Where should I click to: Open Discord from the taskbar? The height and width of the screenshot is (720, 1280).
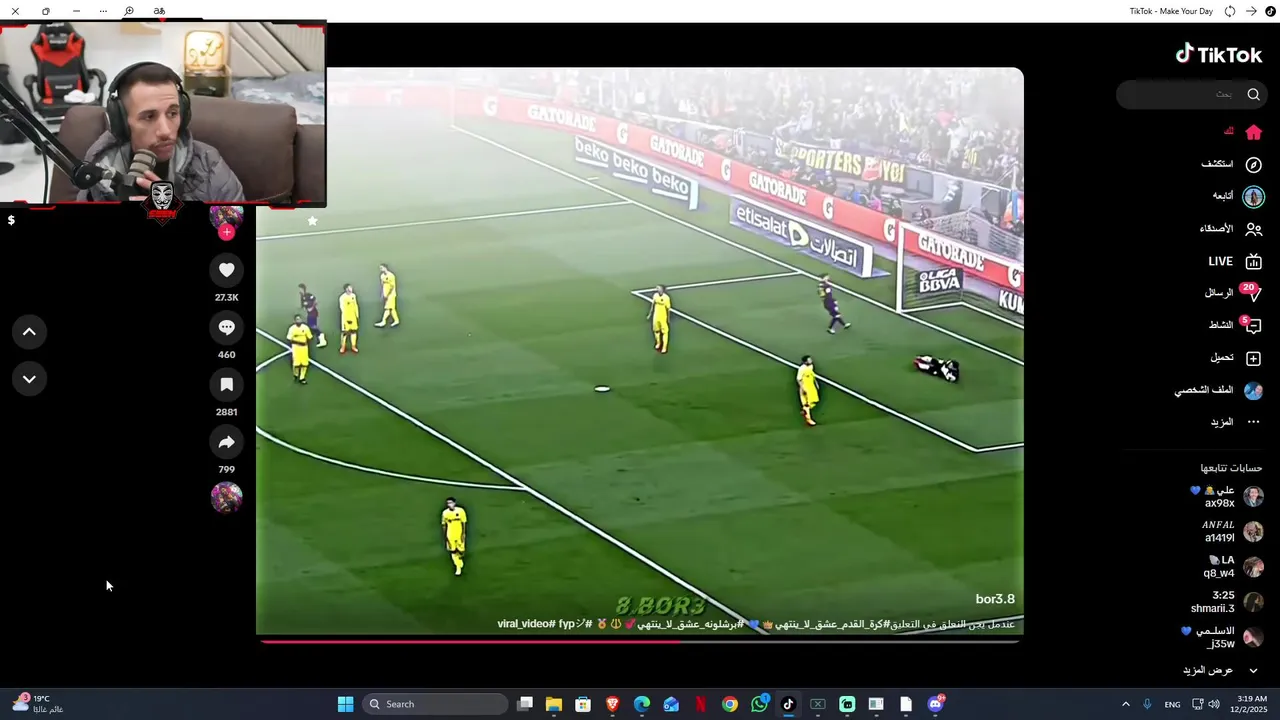coord(935,704)
